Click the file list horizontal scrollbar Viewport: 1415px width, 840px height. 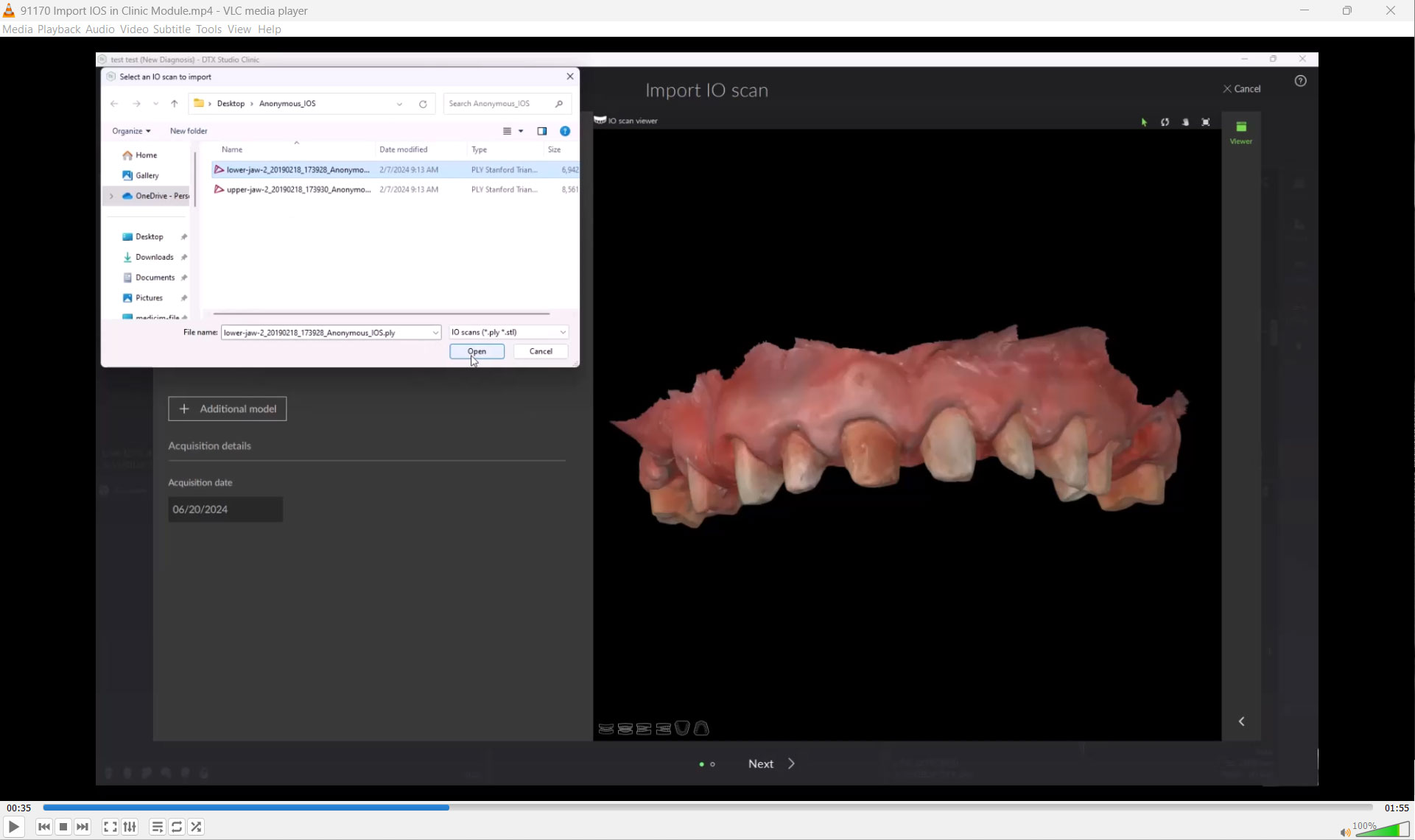(x=382, y=314)
